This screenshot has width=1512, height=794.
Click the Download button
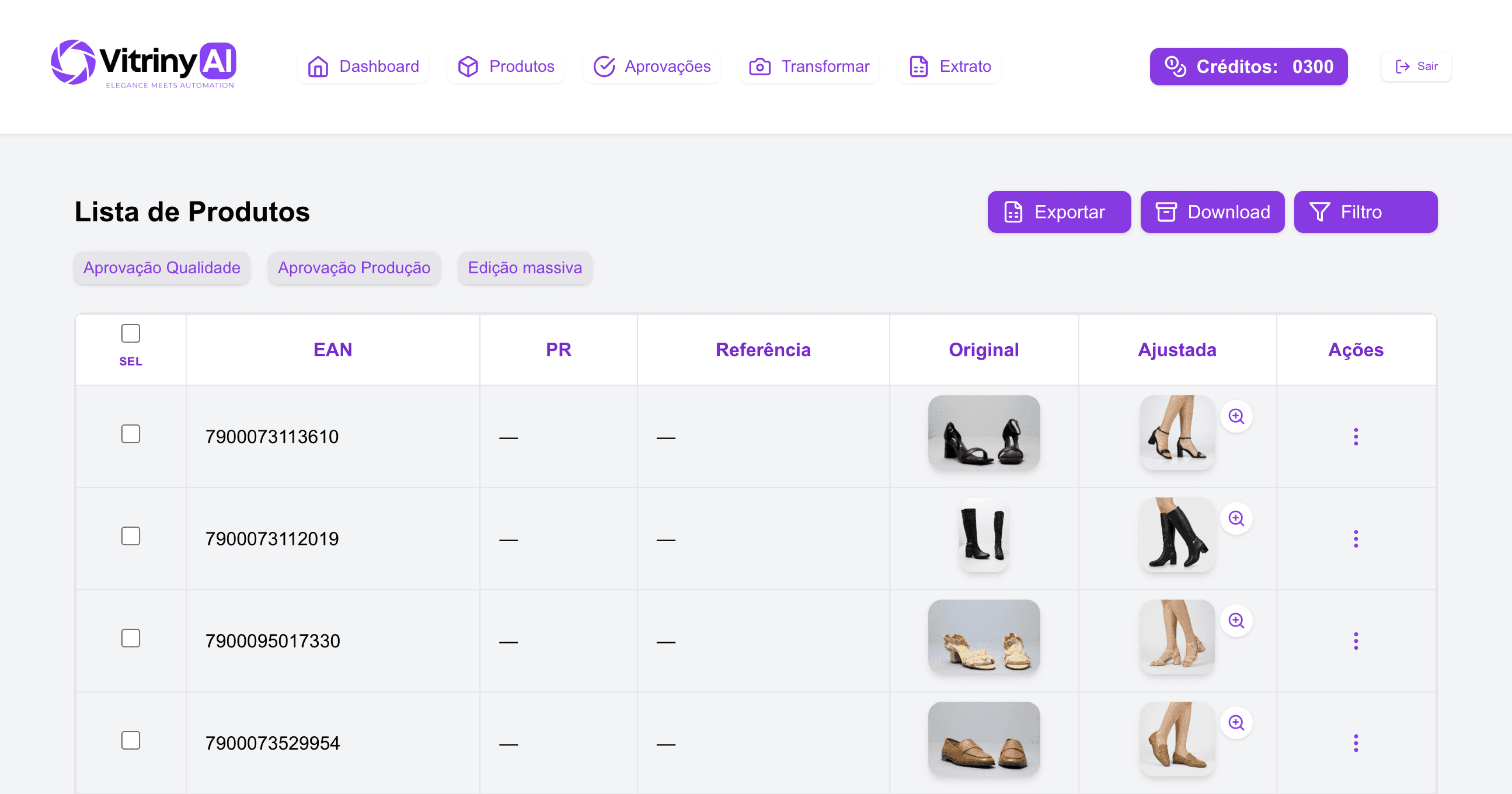coord(1212,212)
